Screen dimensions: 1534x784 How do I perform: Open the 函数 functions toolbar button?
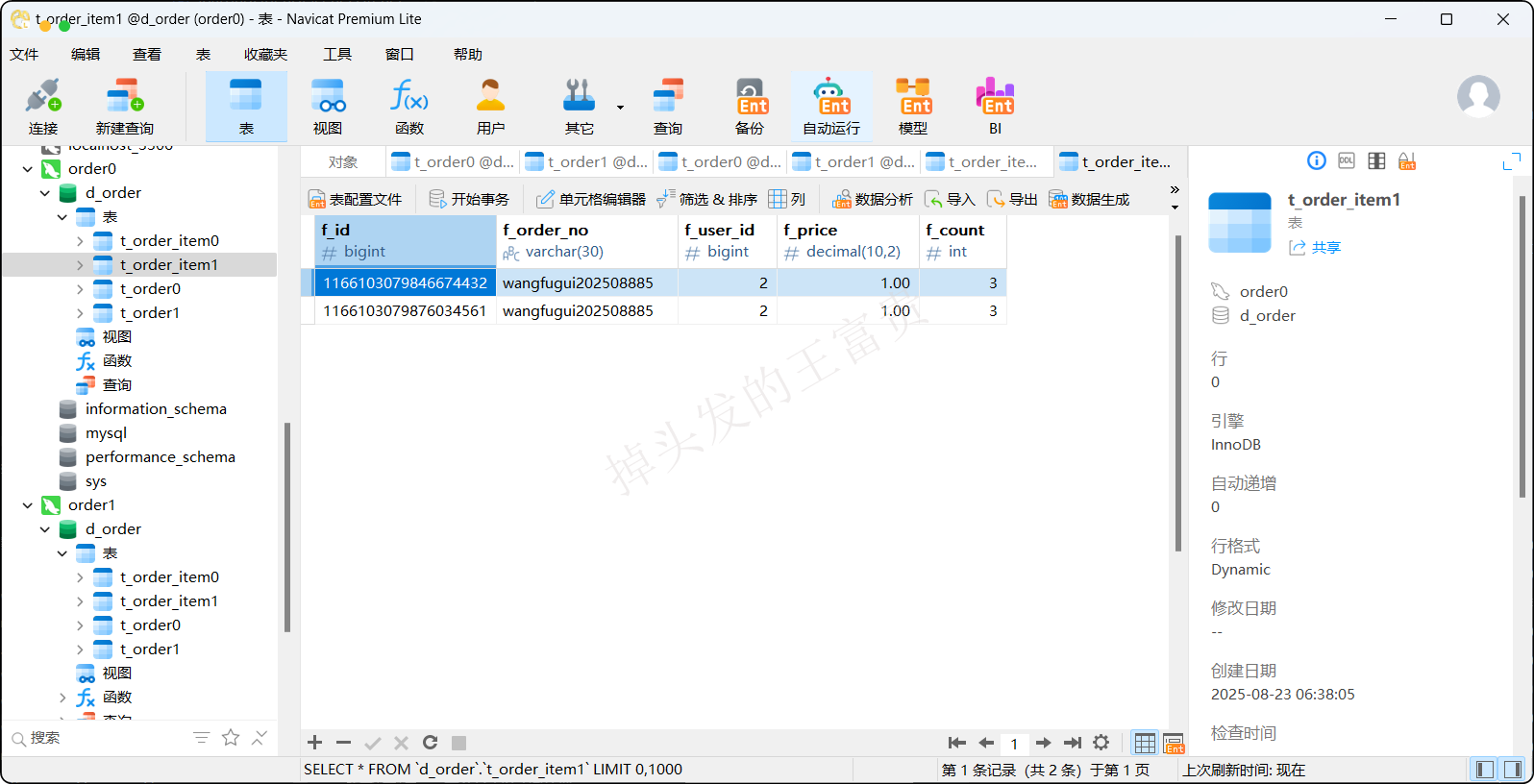pyautogui.click(x=409, y=107)
